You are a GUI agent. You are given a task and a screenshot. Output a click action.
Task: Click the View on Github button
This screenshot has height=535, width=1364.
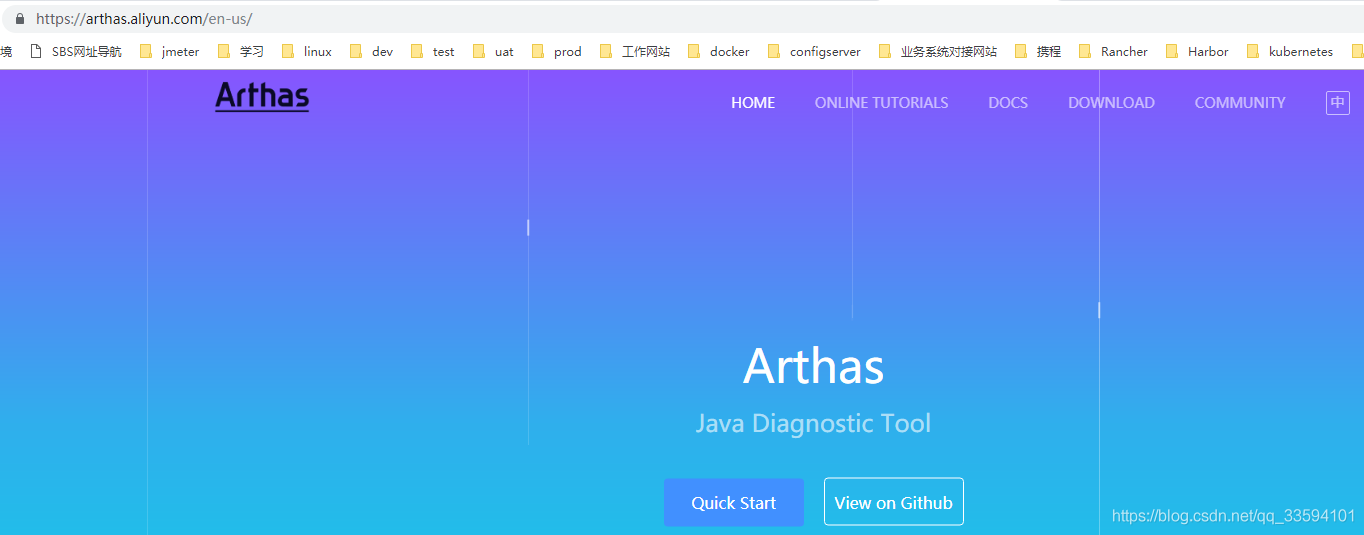pos(894,502)
